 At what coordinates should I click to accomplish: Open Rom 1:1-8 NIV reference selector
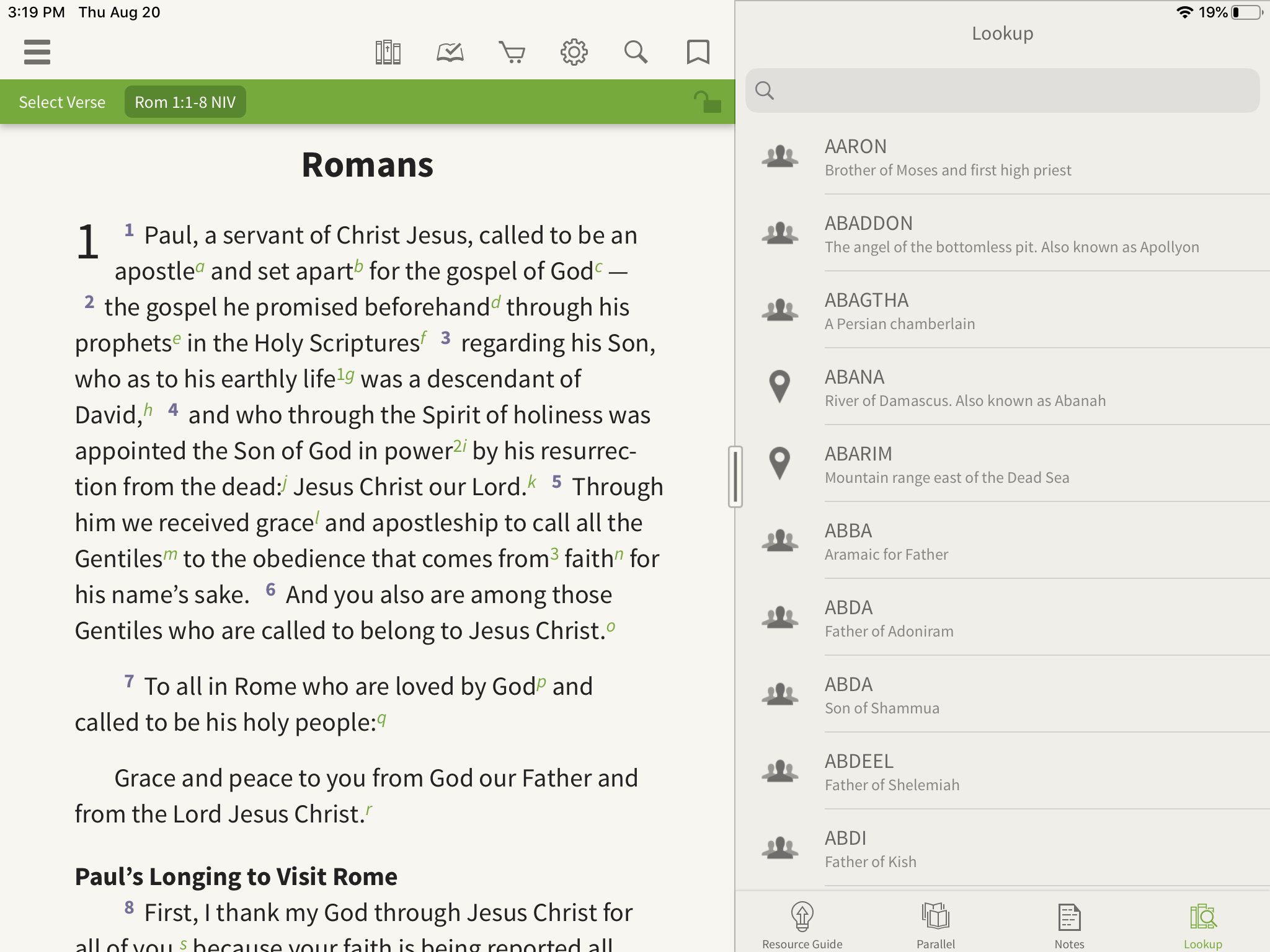click(x=185, y=102)
